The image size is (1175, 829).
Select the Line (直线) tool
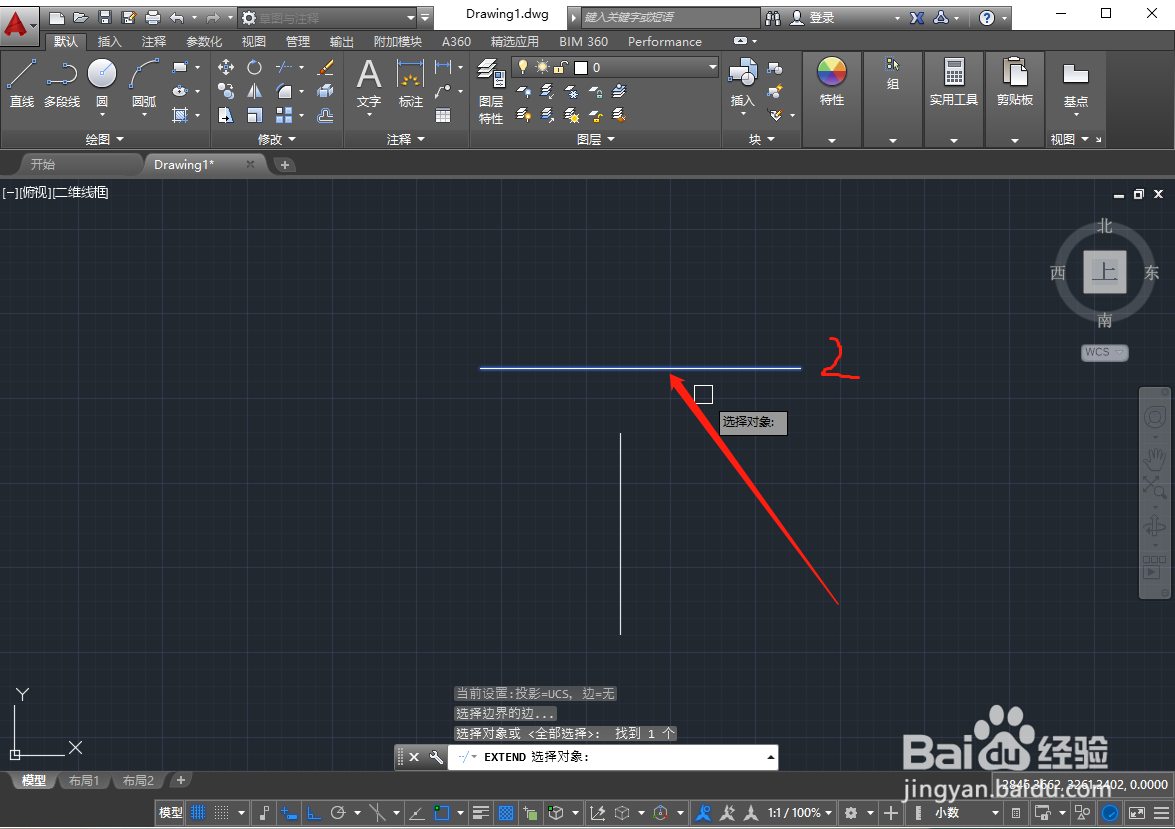[x=22, y=83]
